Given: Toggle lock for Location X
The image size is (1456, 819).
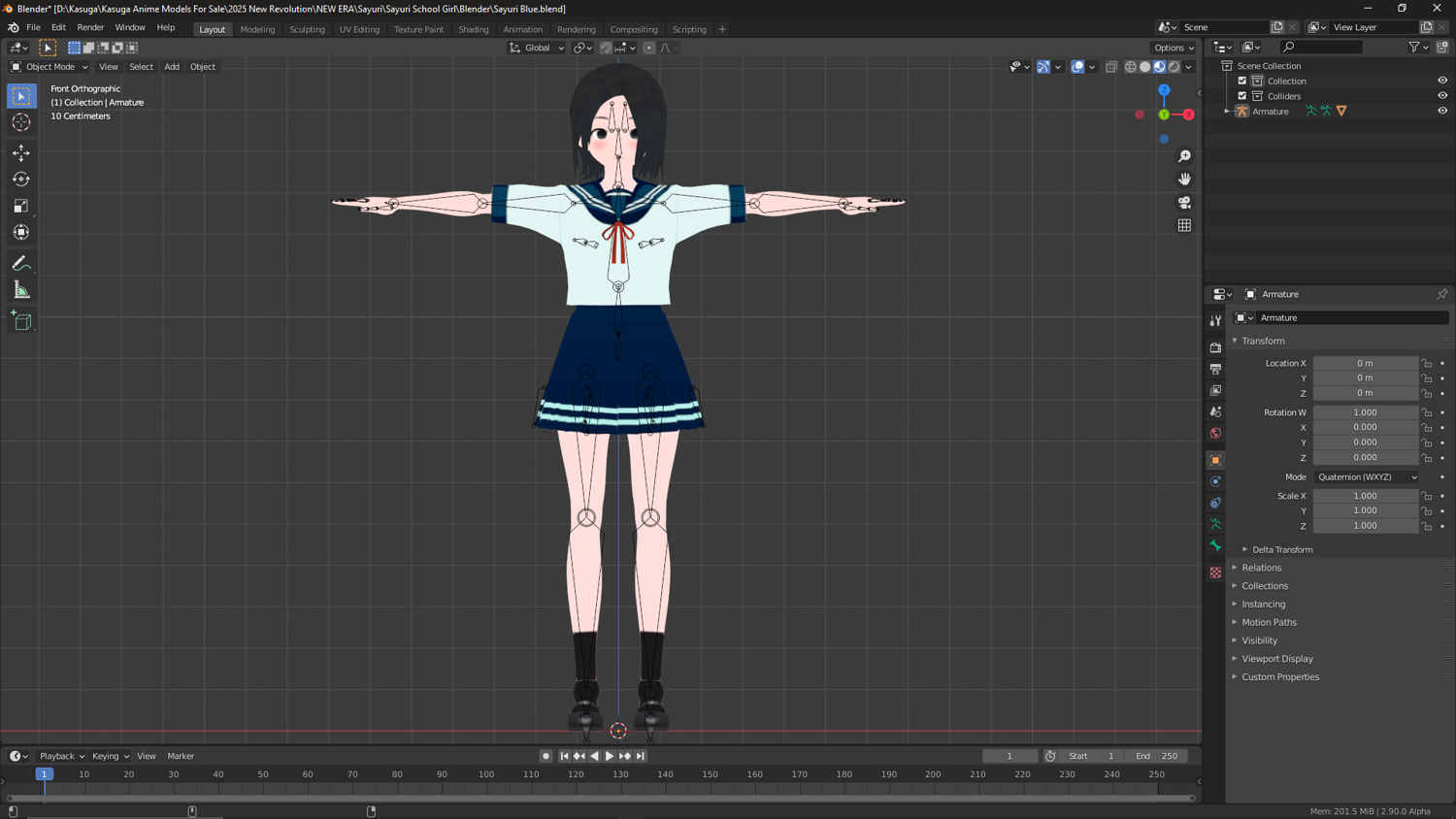Looking at the screenshot, I should pyautogui.click(x=1427, y=363).
